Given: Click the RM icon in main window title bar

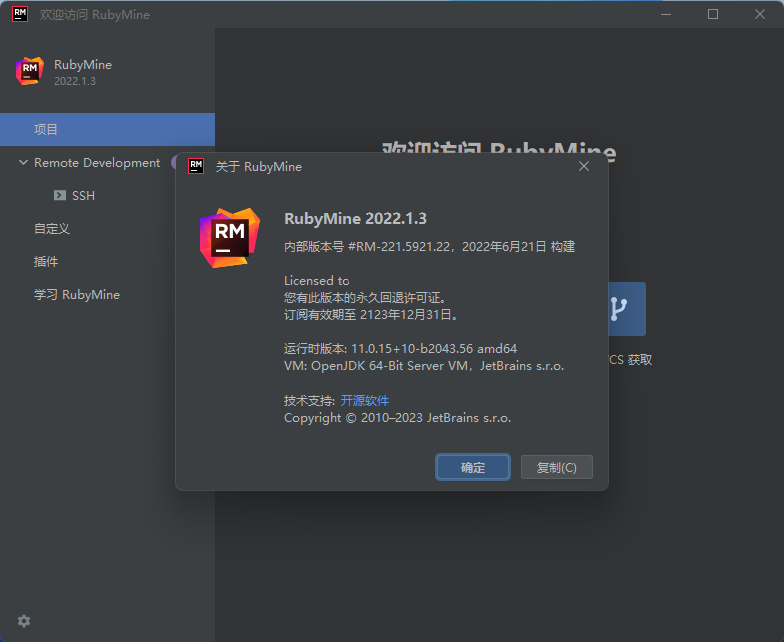Looking at the screenshot, I should pyautogui.click(x=20, y=14).
